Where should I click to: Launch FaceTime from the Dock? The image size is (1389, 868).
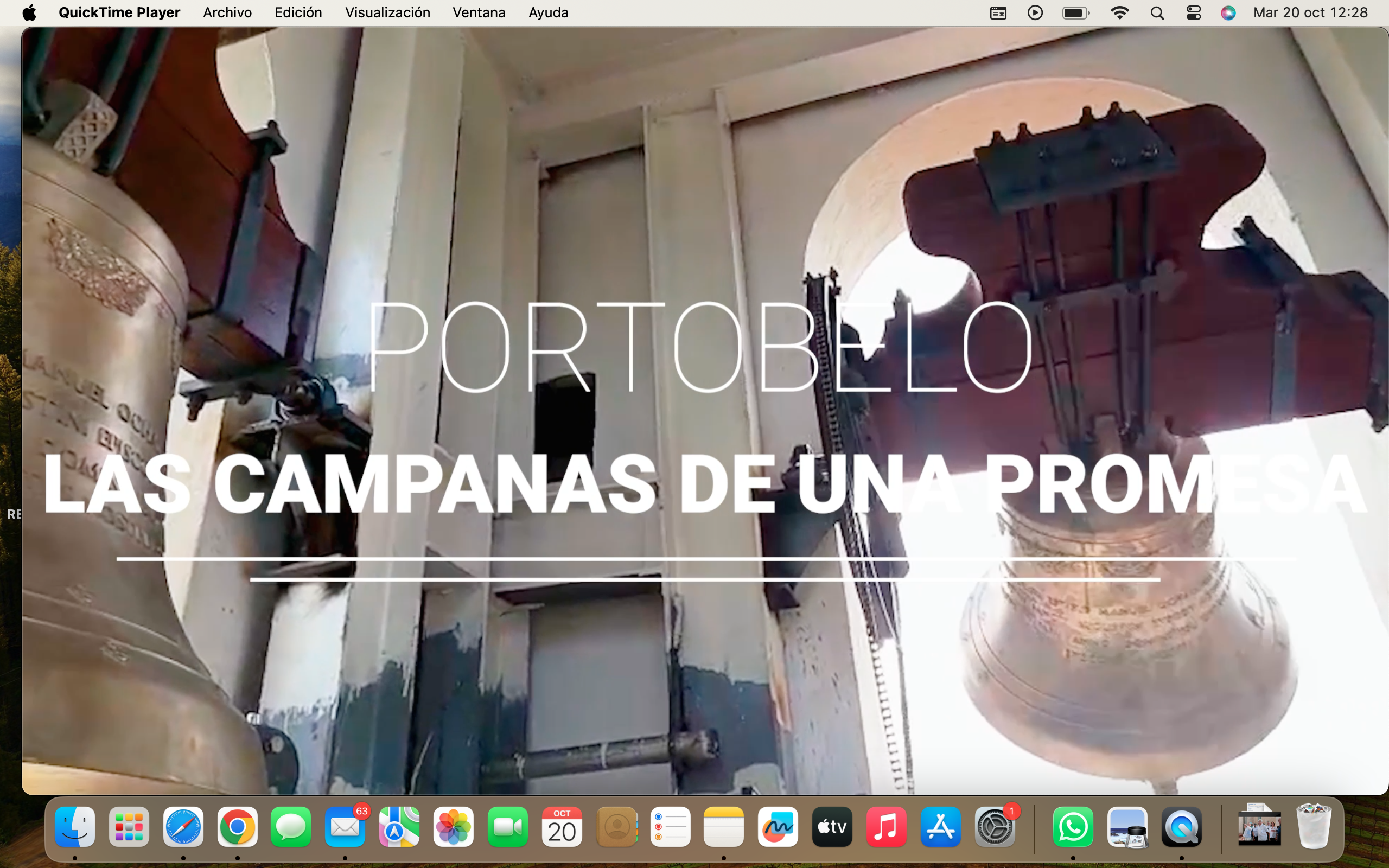508,827
